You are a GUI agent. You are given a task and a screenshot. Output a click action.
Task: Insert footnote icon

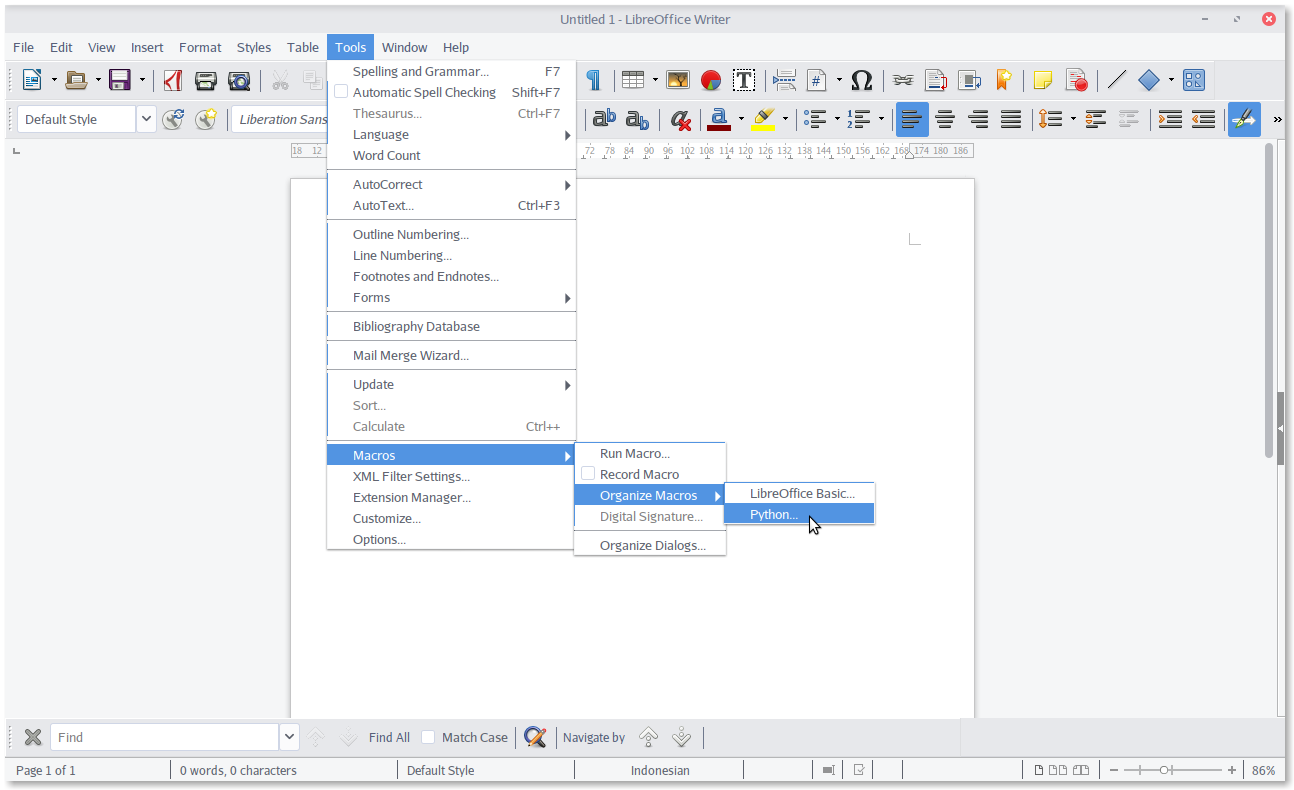(x=936, y=80)
